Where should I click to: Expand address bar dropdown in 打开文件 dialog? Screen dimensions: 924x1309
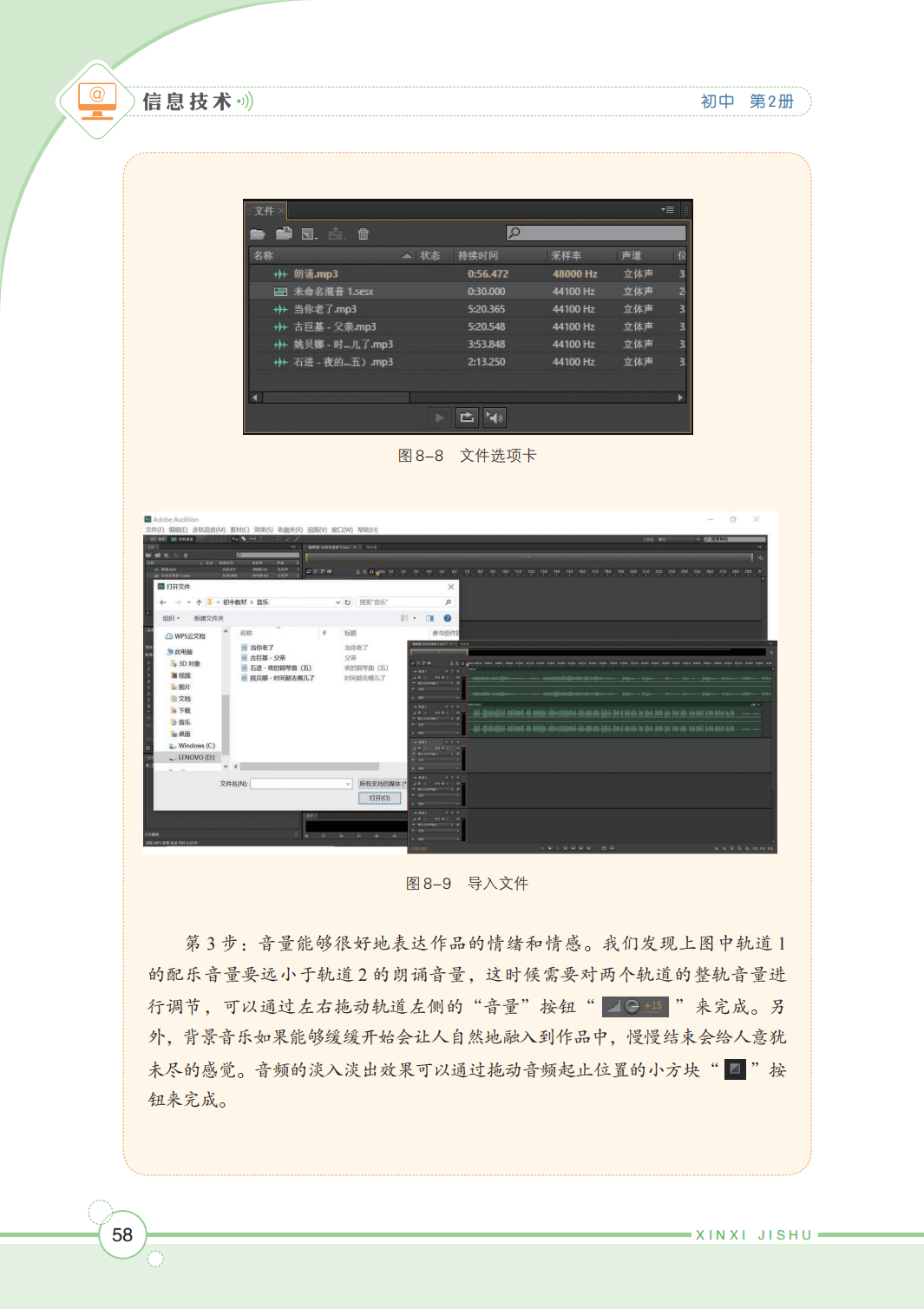tap(337, 602)
